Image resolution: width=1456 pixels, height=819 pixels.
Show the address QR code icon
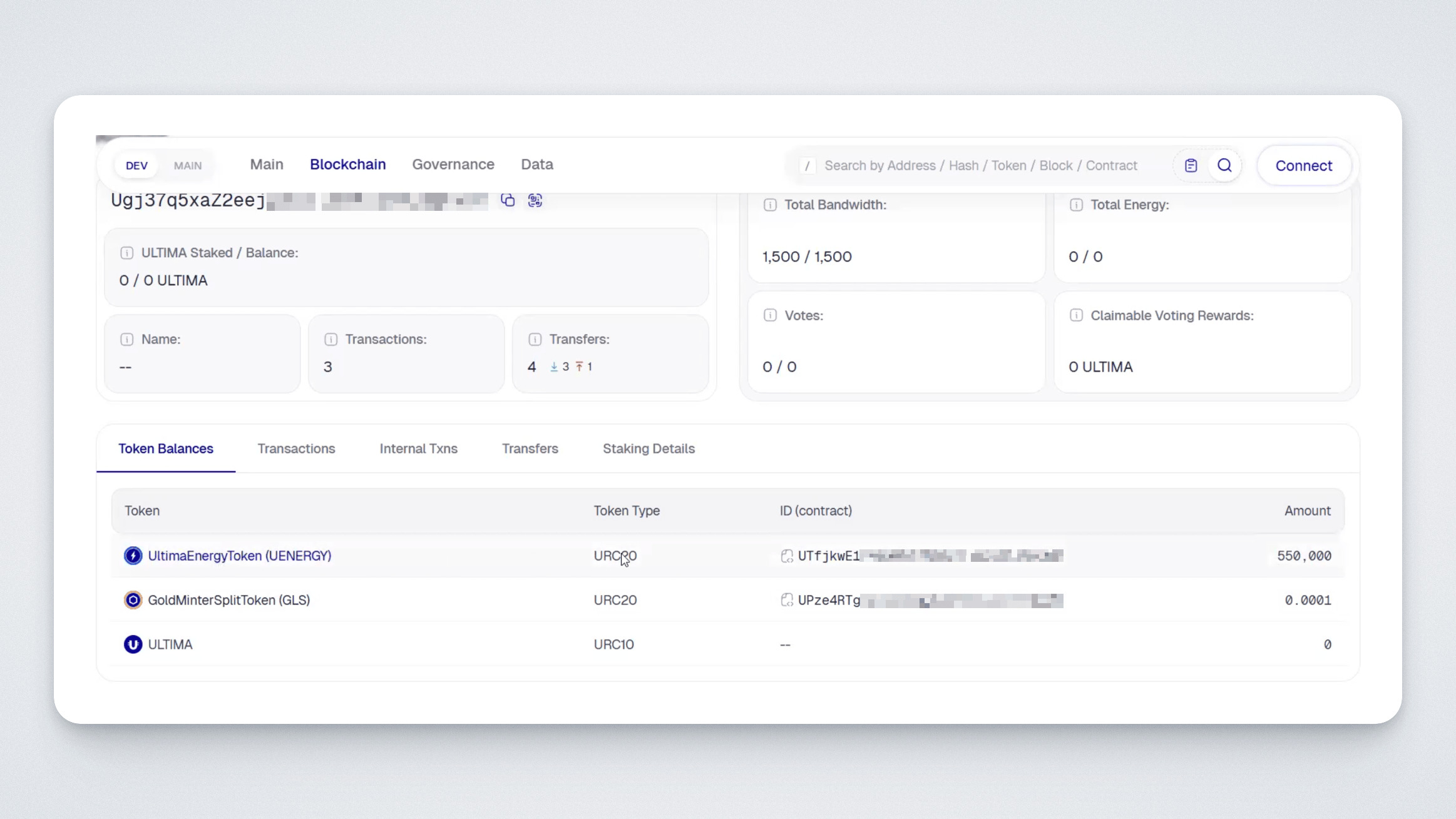535,200
